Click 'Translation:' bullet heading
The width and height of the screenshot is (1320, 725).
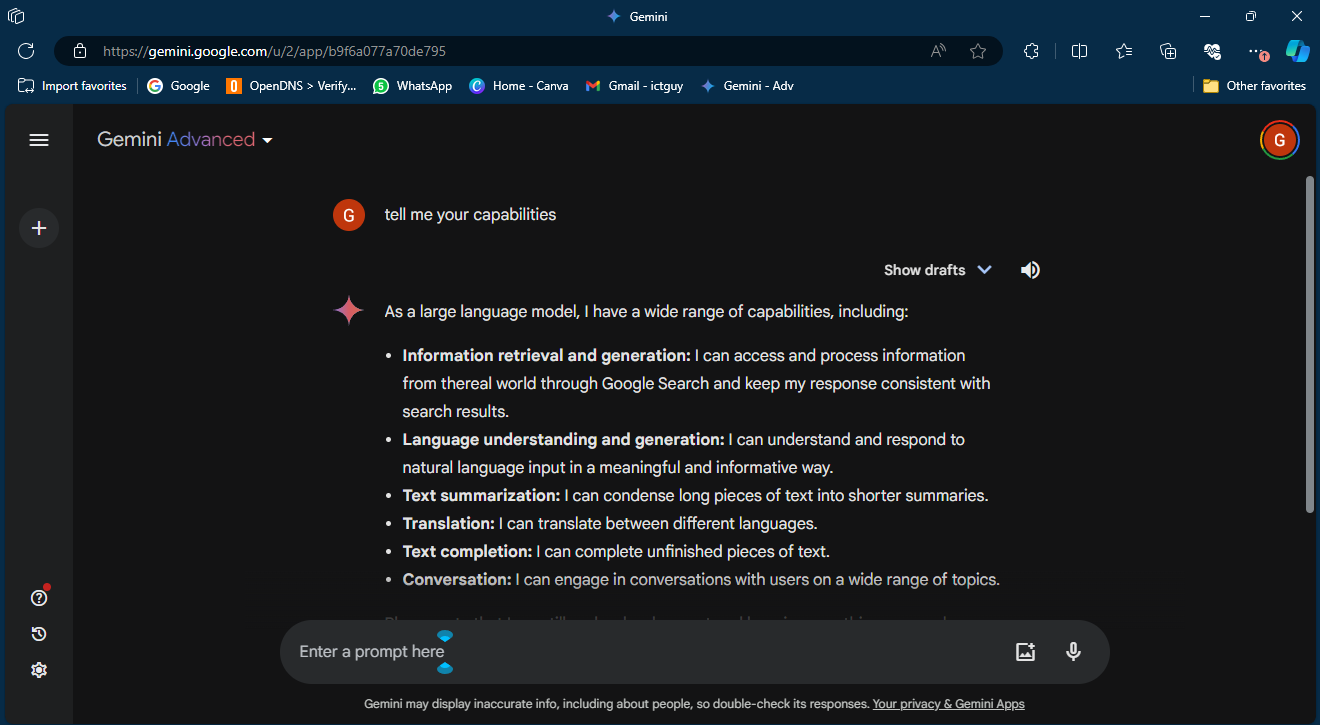point(449,523)
